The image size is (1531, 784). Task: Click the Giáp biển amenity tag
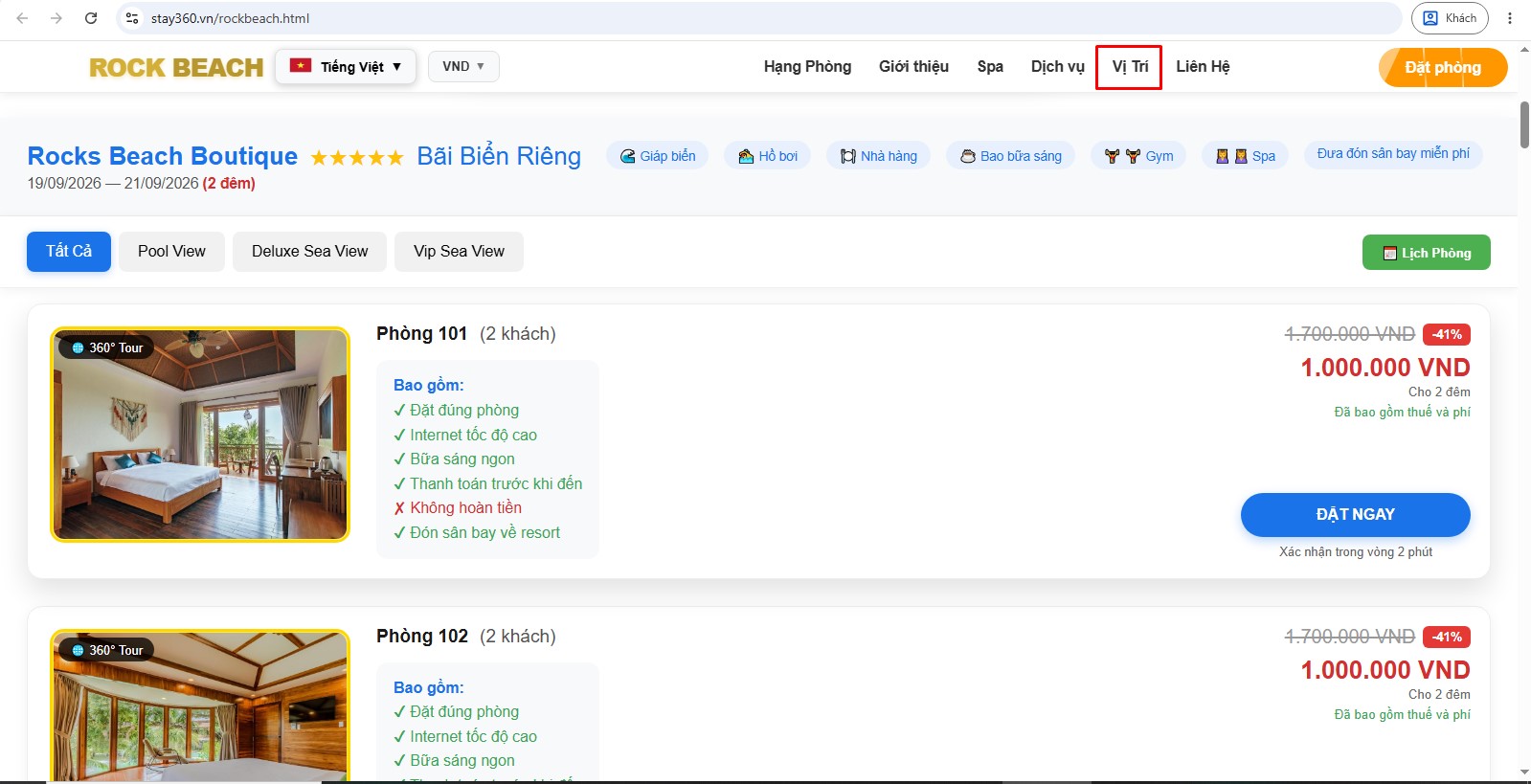[657, 156]
